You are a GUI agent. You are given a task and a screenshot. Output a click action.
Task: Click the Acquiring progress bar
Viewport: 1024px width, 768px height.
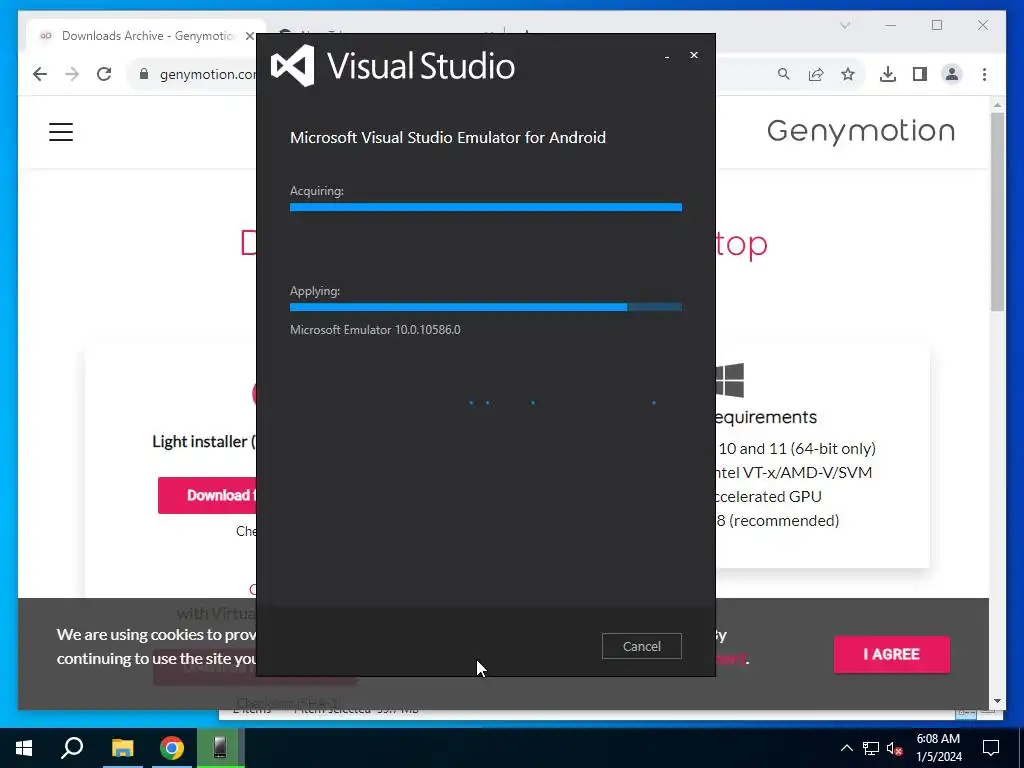pyautogui.click(x=486, y=207)
